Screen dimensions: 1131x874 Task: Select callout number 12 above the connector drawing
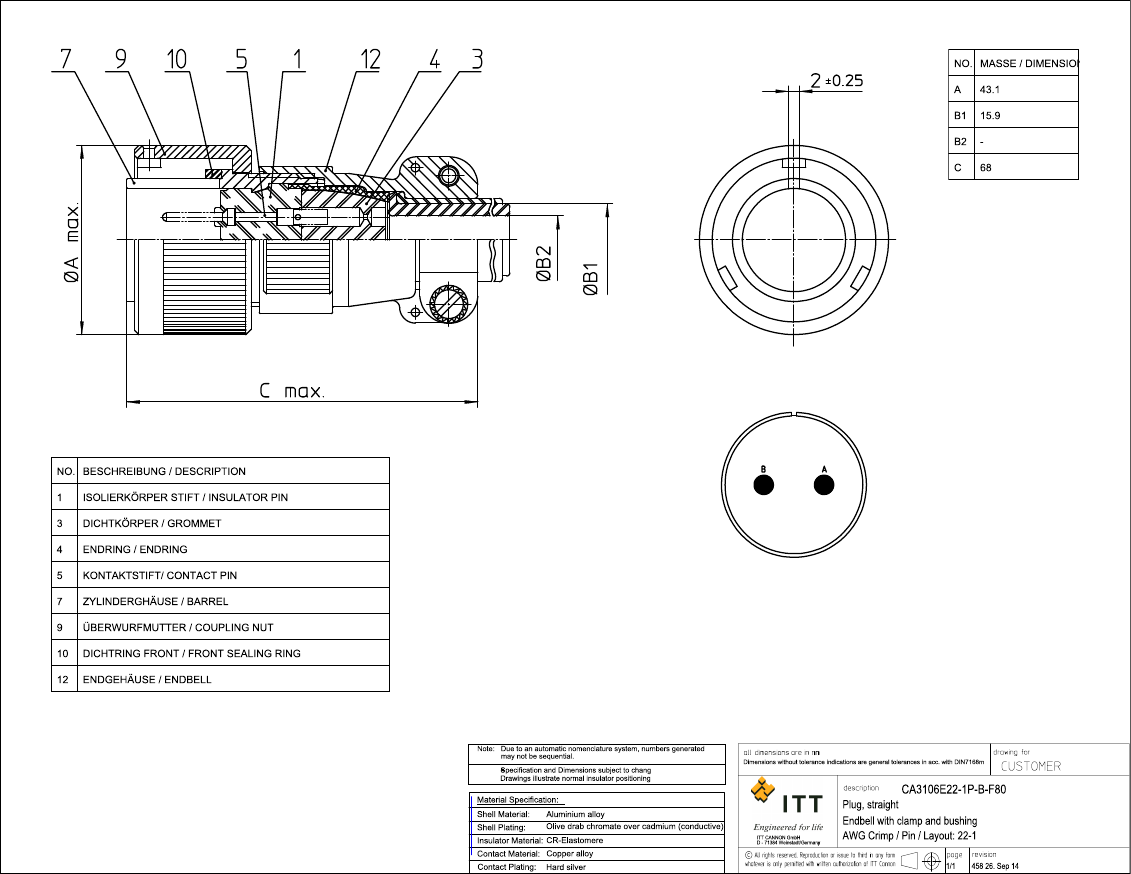click(x=371, y=59)
